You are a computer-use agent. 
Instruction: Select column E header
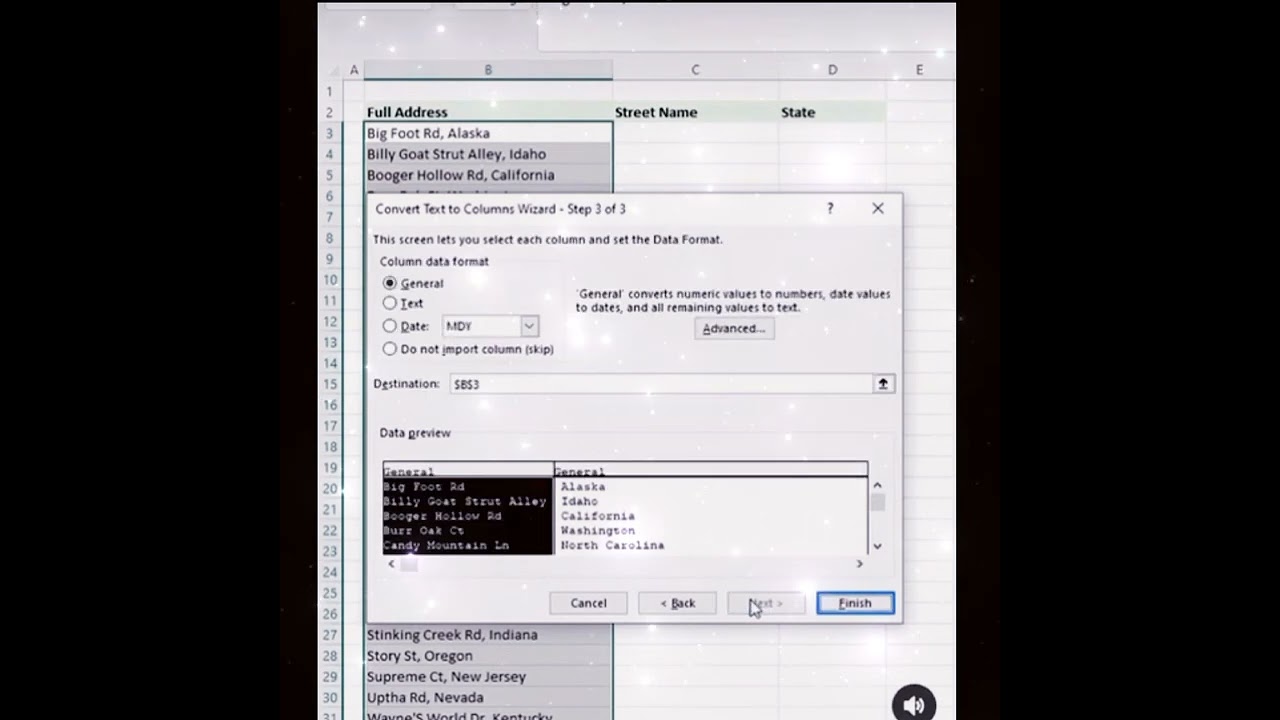[920, 70]
